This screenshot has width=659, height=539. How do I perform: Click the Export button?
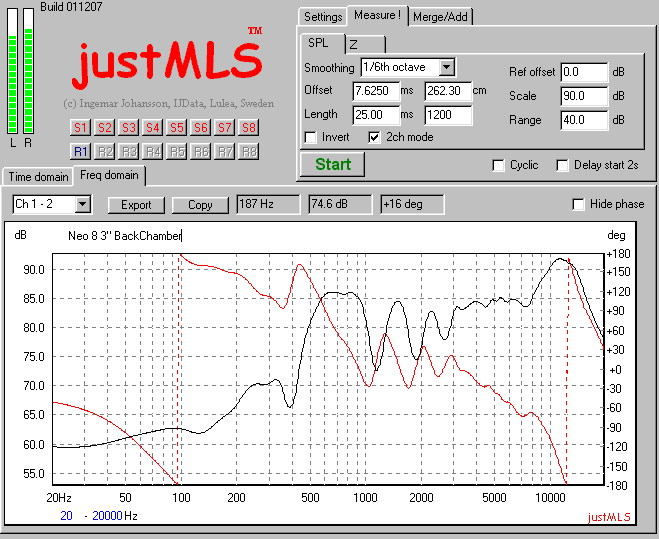(136, 205)
